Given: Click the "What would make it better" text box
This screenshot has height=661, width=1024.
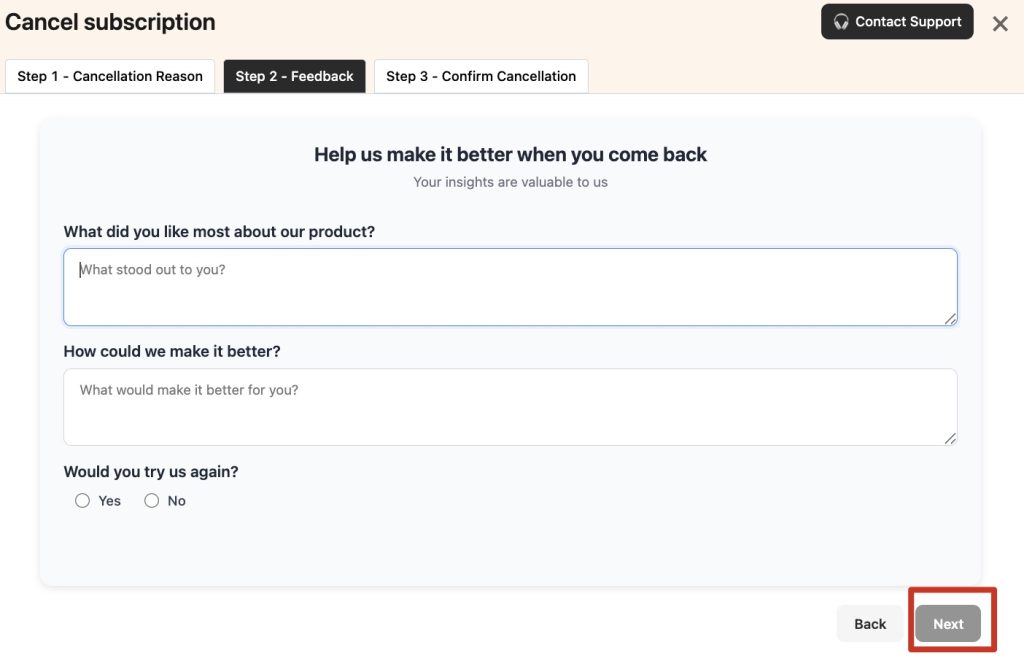Looking at the screenshot, I should coord(510,407).
